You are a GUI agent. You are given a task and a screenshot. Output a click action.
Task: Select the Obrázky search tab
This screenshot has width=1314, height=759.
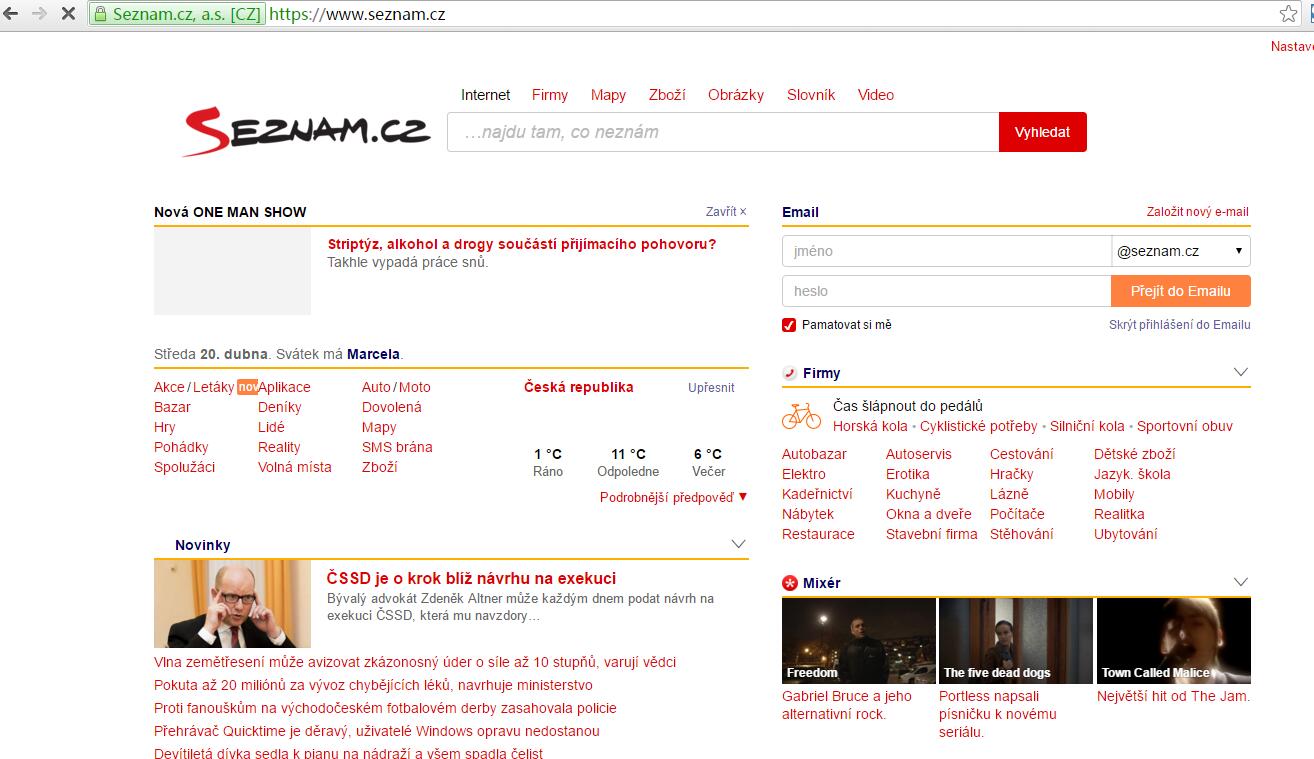[735, 95]
